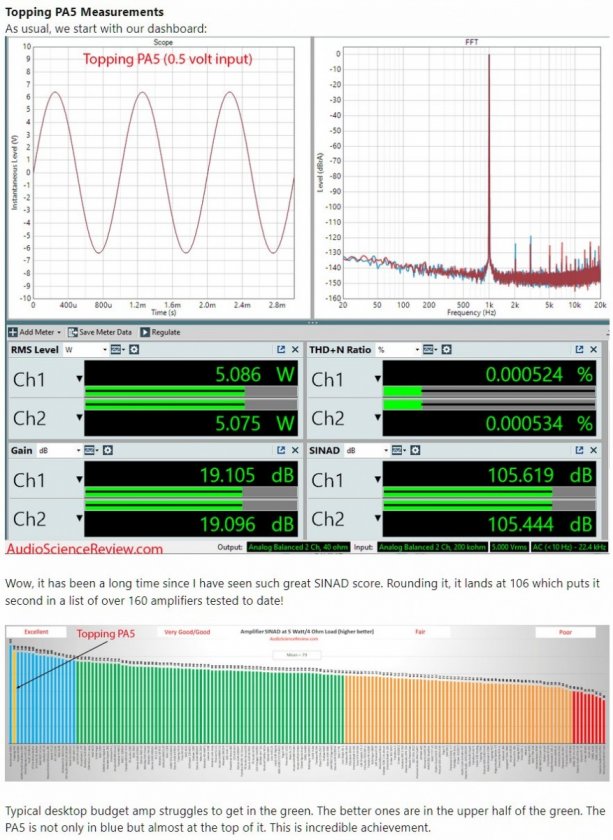Open RMS Level meter settings gear
Screen dimensions: 613x840
click(134, 350)
